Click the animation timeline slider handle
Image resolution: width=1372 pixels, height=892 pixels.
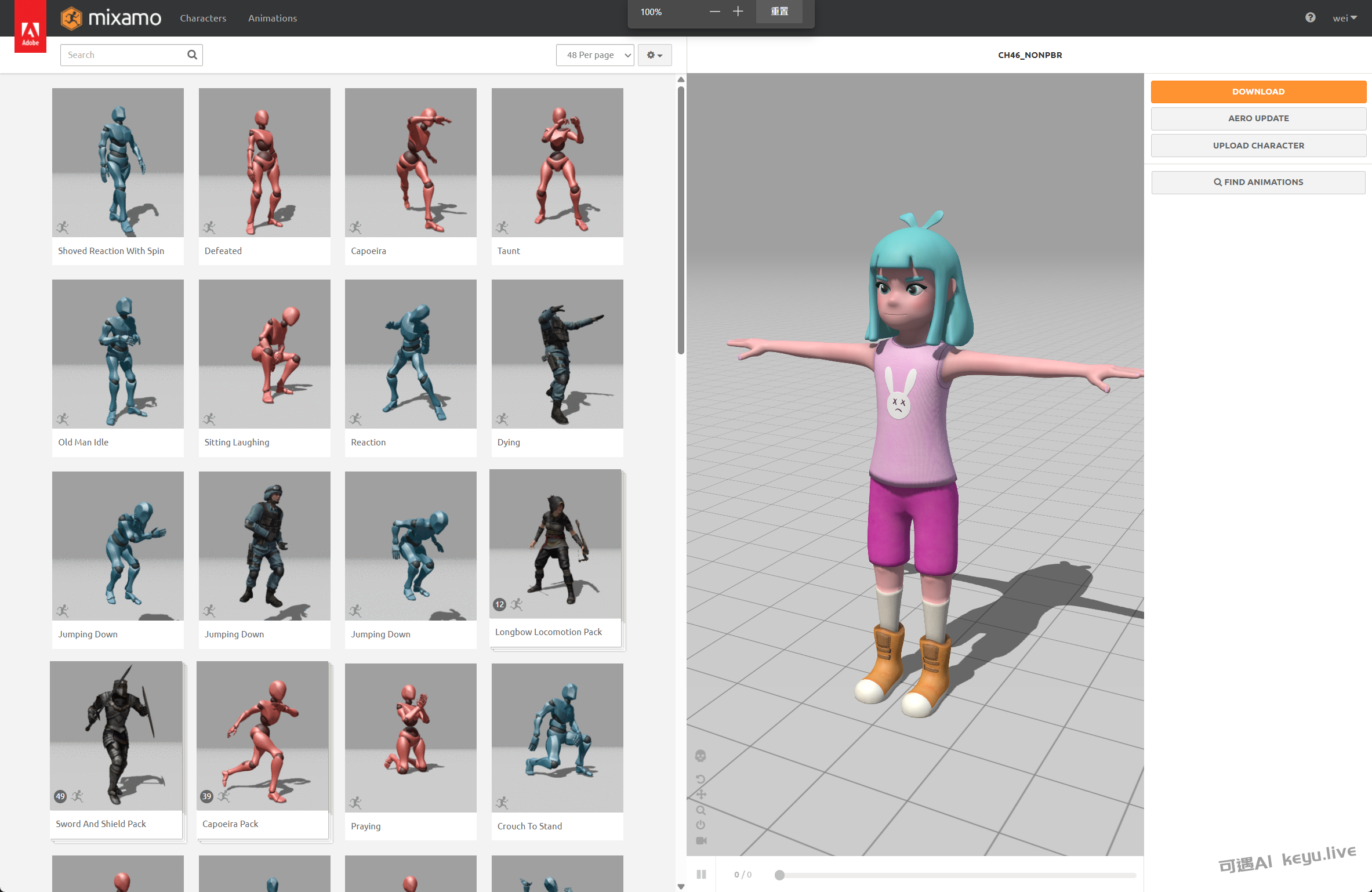[779, 875]
